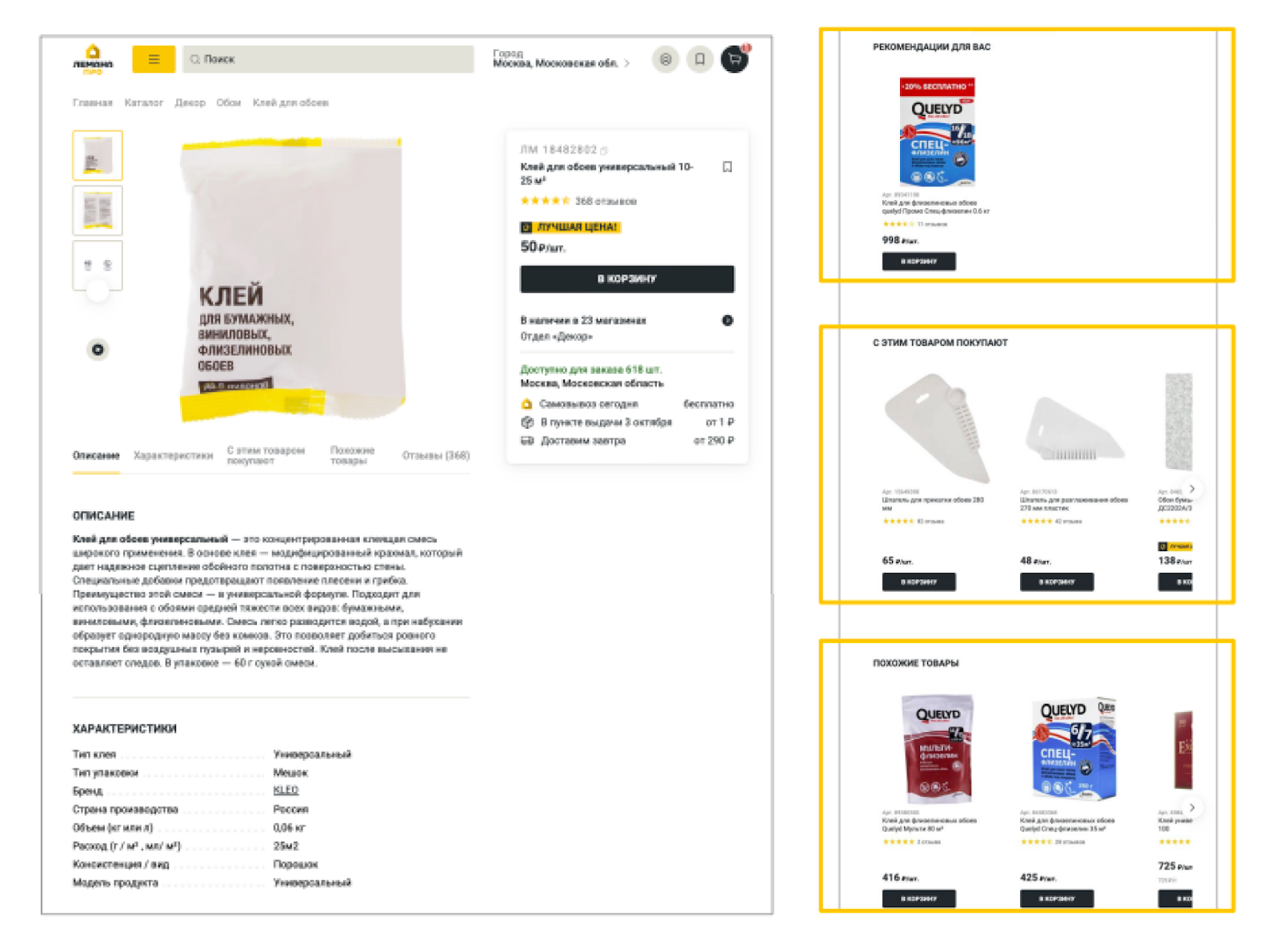1280x952 pixels.
Task: Show next items in Похожие товары carousel
Action: 1192,807
